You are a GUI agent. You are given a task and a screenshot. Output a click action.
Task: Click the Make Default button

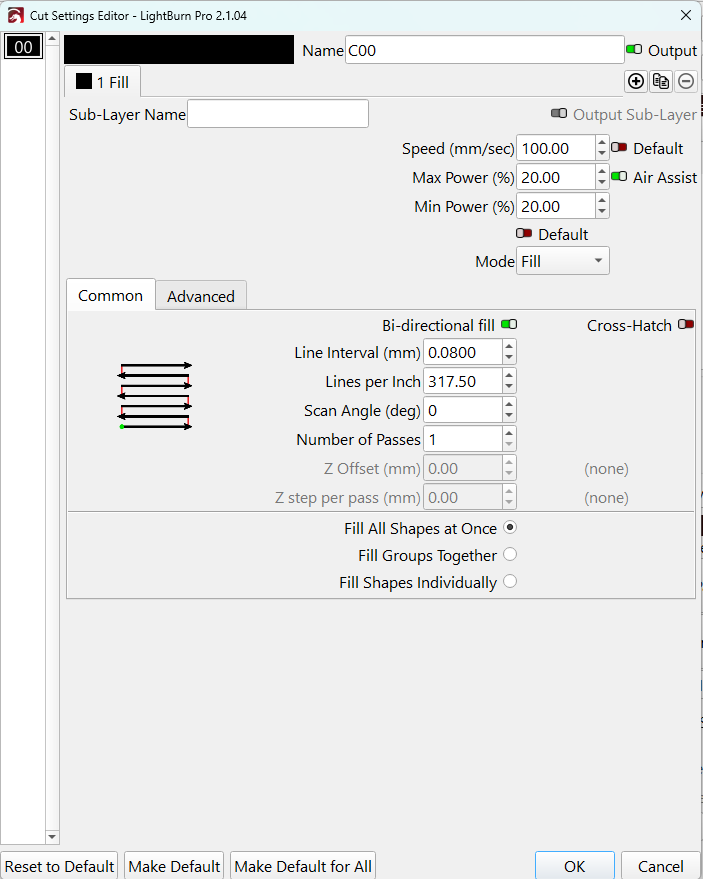(x=174, y=866)
